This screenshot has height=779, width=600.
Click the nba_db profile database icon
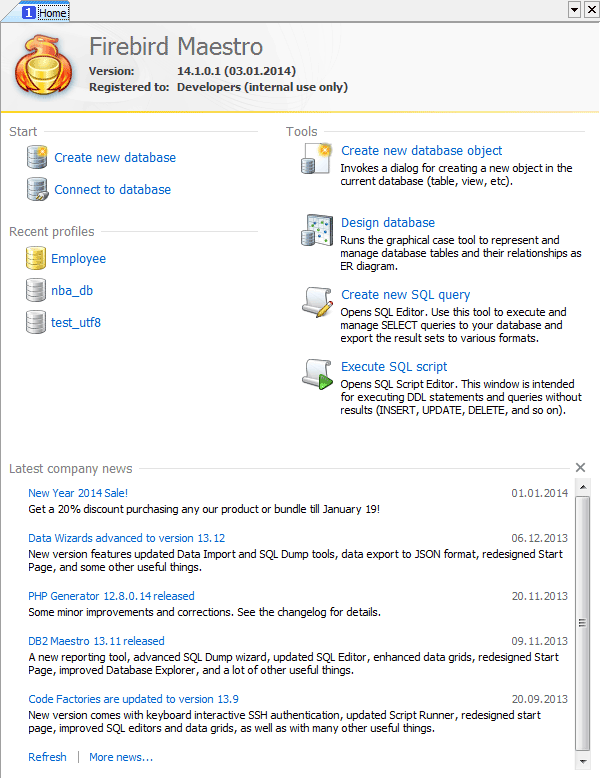pyautogui.click(x=36, y=291)
